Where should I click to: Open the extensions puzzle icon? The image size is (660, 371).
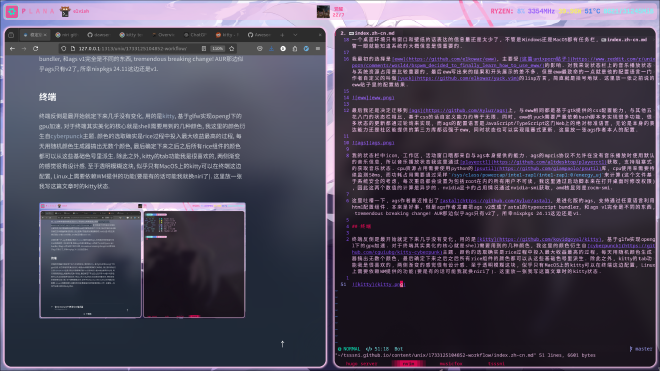[x=295, y=49]
